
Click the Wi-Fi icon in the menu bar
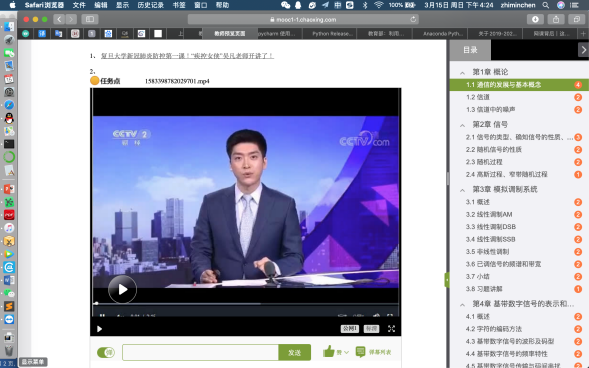pos(379,5)
